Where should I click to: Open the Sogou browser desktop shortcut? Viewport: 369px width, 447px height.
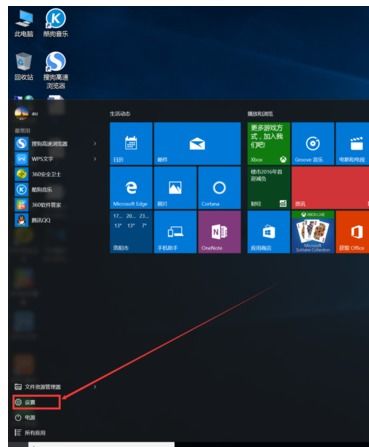click(55, 71)
